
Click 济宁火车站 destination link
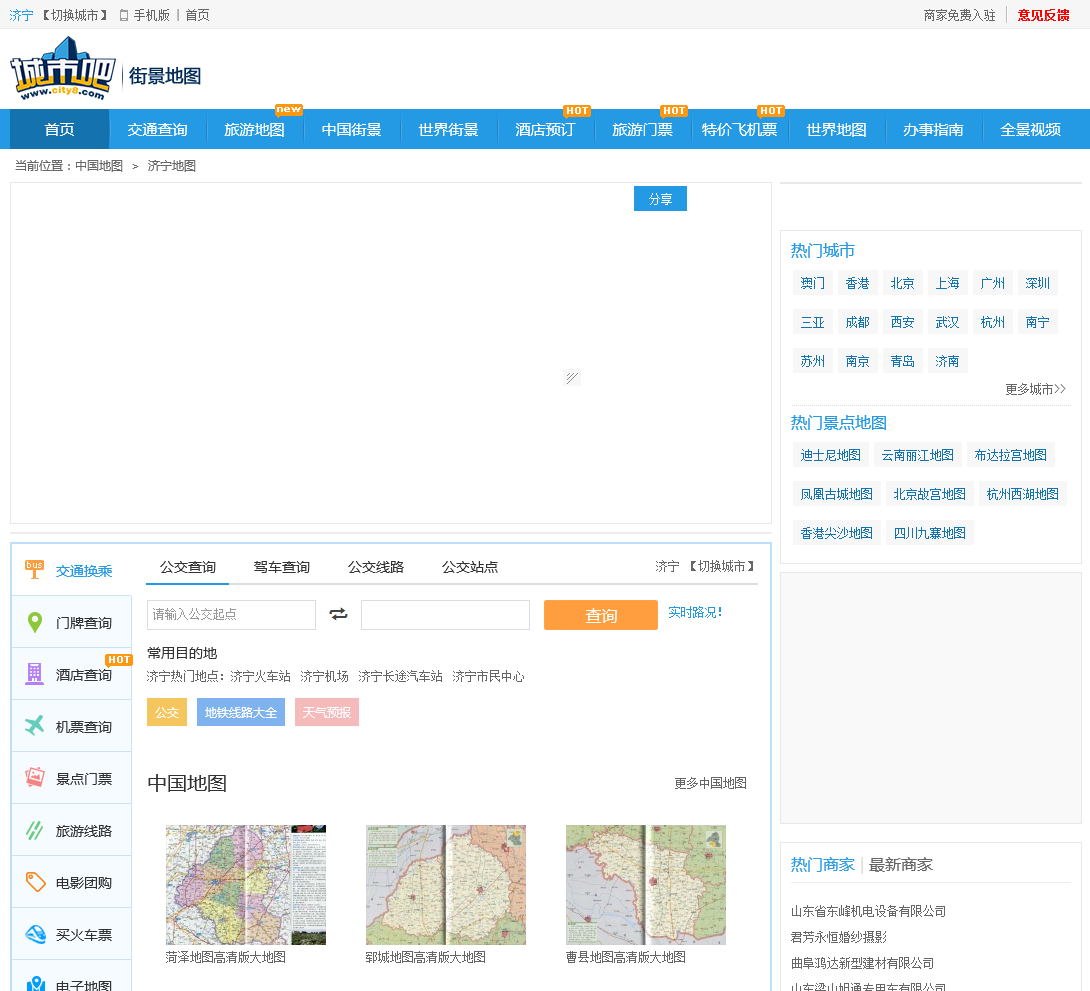[260, 676]
